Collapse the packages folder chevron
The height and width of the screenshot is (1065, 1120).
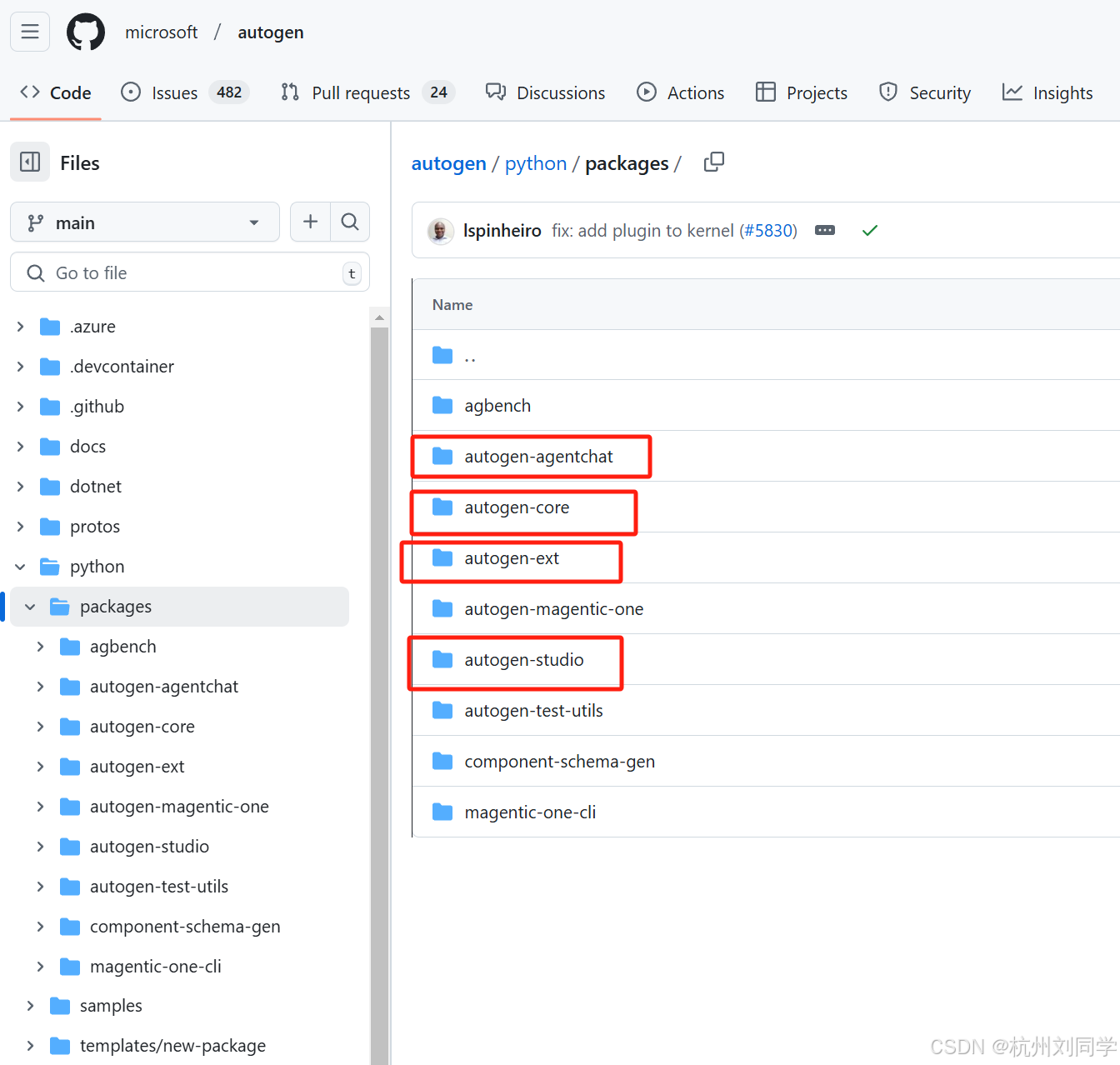(x=30, y=607)
